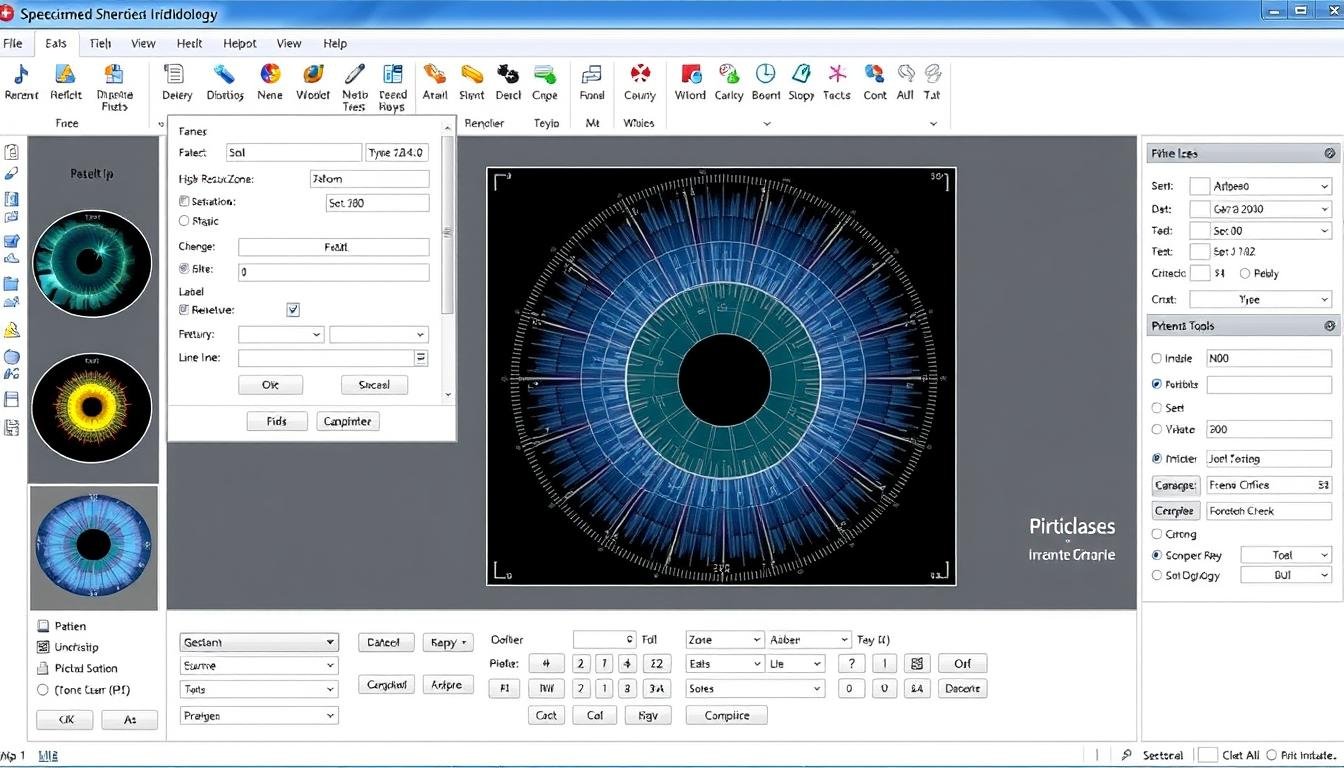This screenshot has height=768, width=1344.
Task: Click the Recent music note icon
Action: point(21,75)
